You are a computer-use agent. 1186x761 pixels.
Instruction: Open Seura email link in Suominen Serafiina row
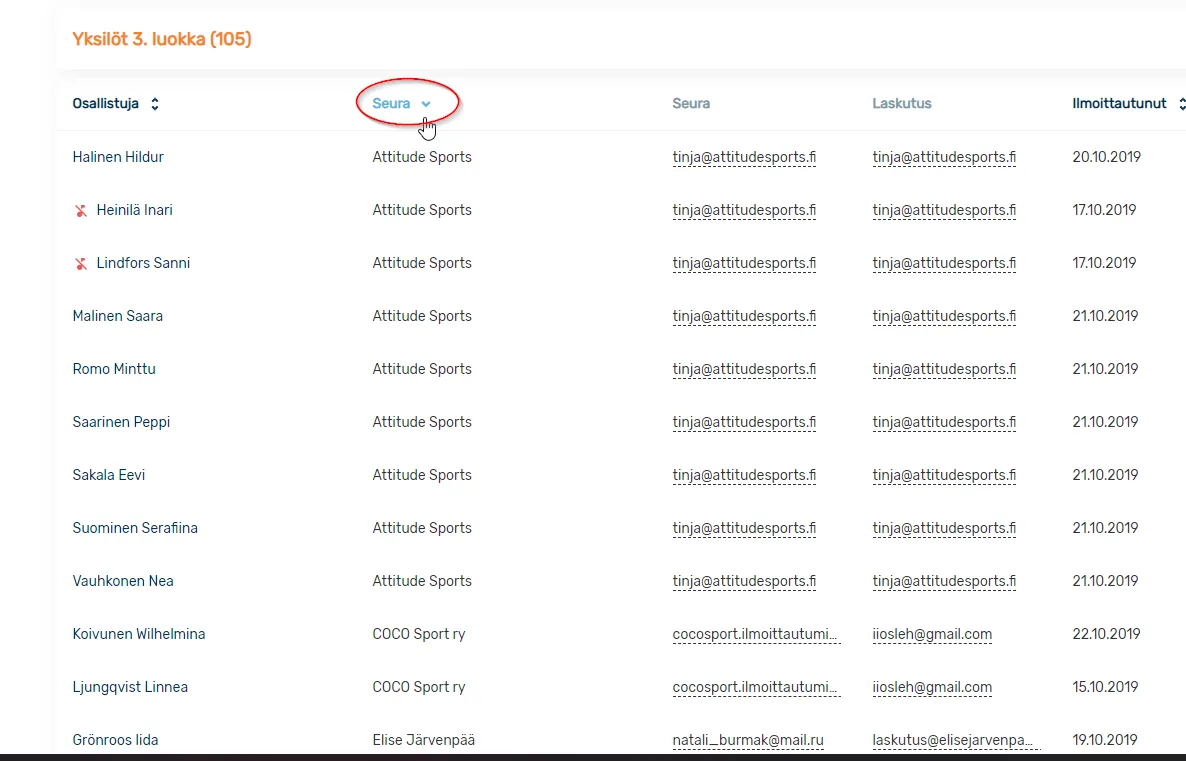[744, 528]
